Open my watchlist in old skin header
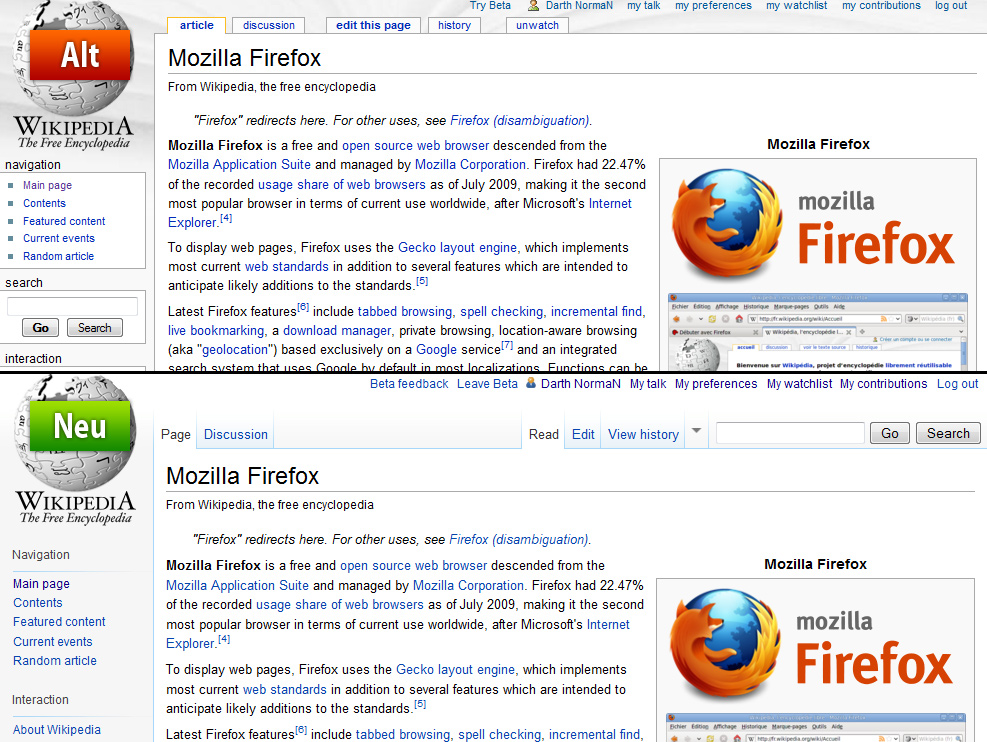The image size is (987, 742). (796, 6)
